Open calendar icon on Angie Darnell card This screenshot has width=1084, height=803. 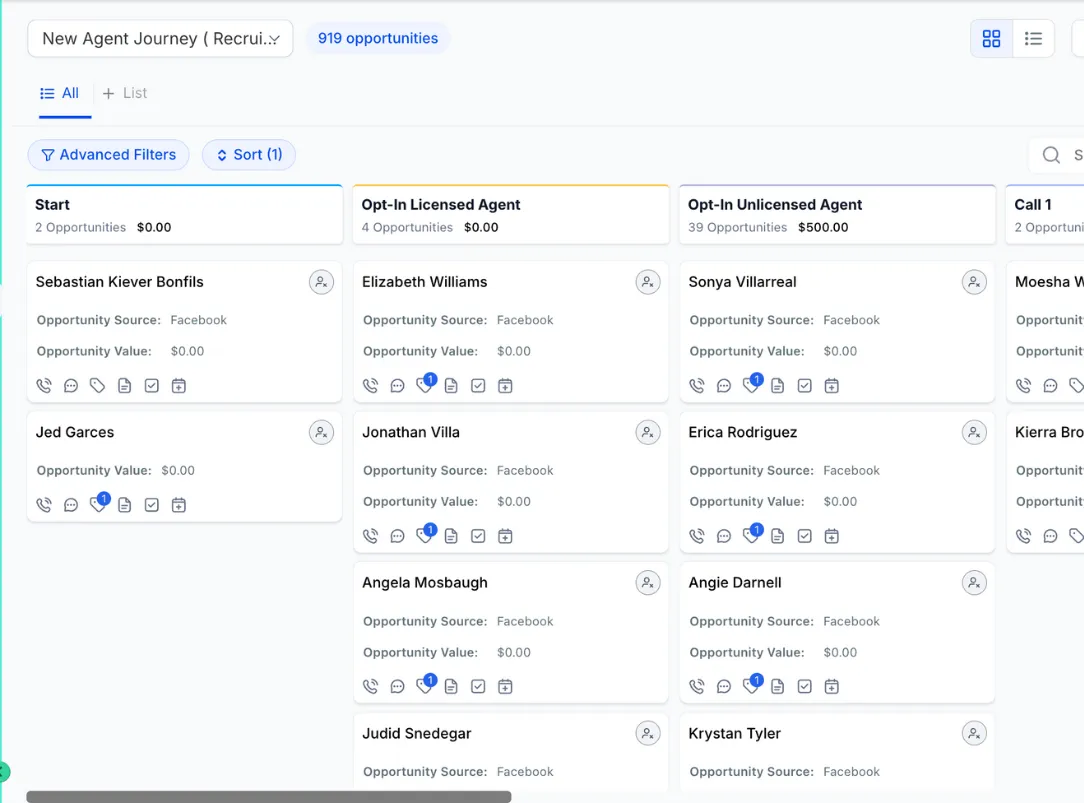click(832, 686)
